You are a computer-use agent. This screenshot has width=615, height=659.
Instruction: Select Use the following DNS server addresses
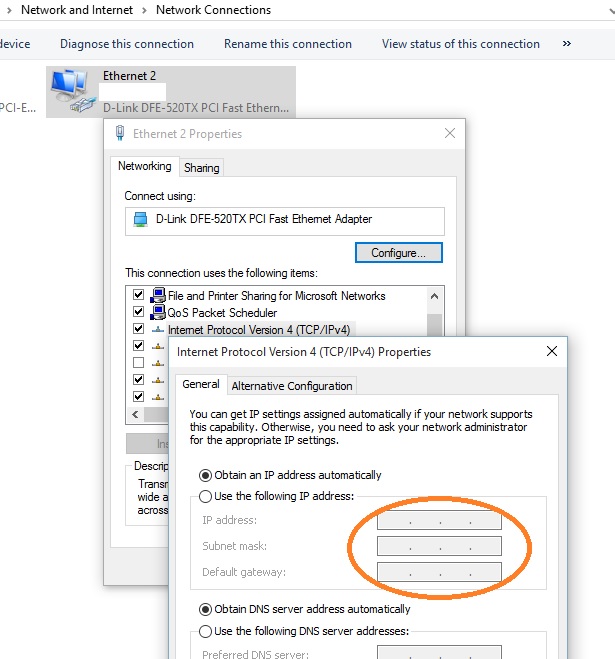click(205, 631)
